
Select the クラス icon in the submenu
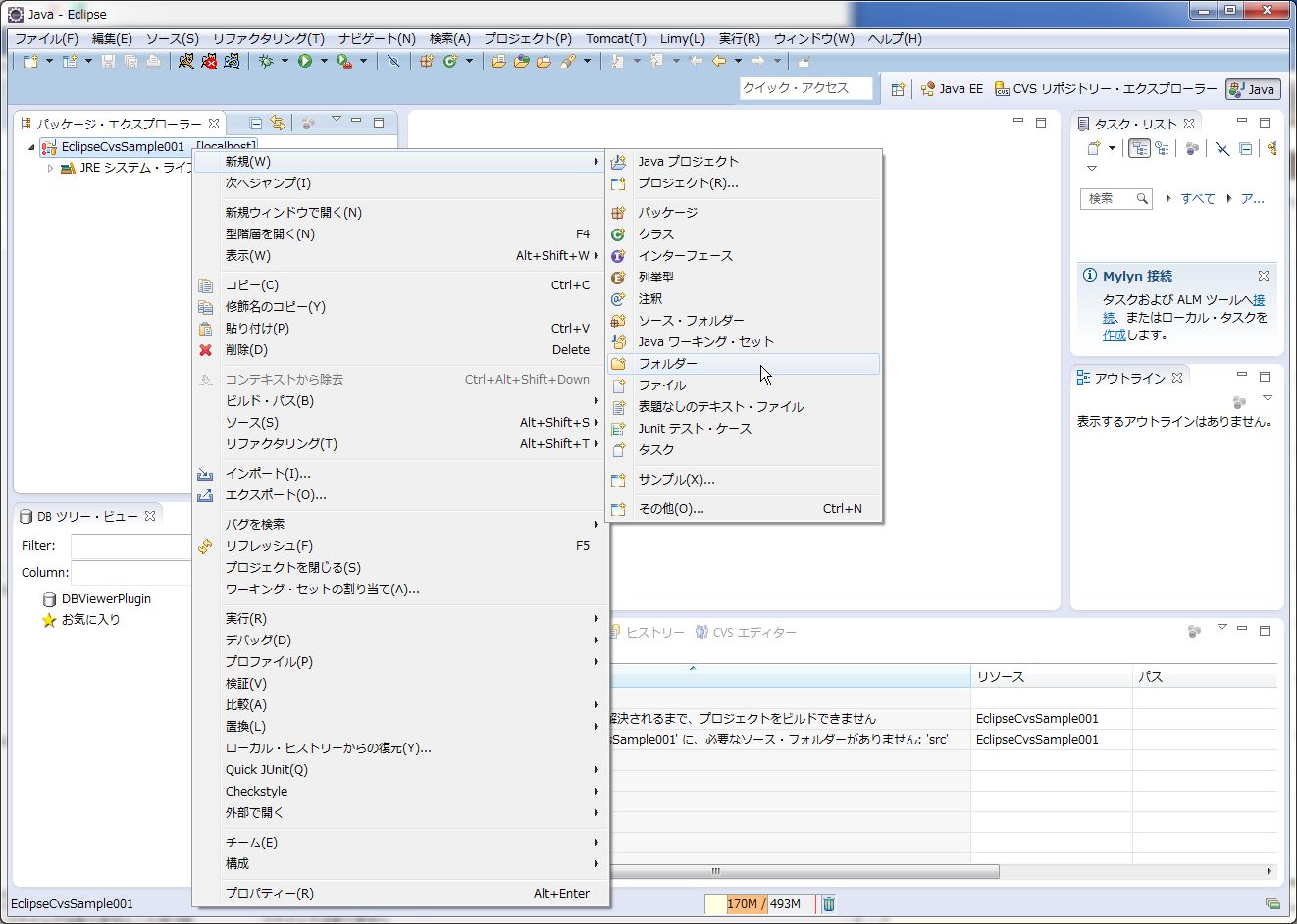pyautogui.click(x=618, y=233)
